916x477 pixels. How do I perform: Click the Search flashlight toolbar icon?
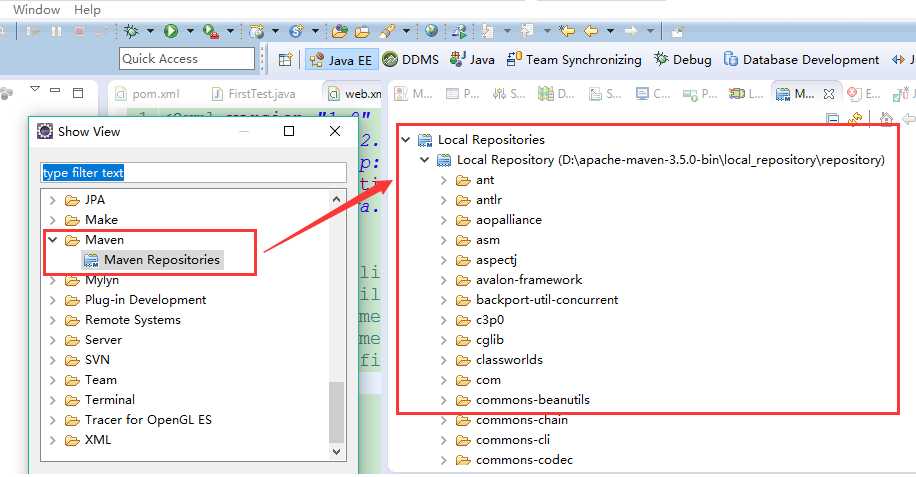click(386, 31)
